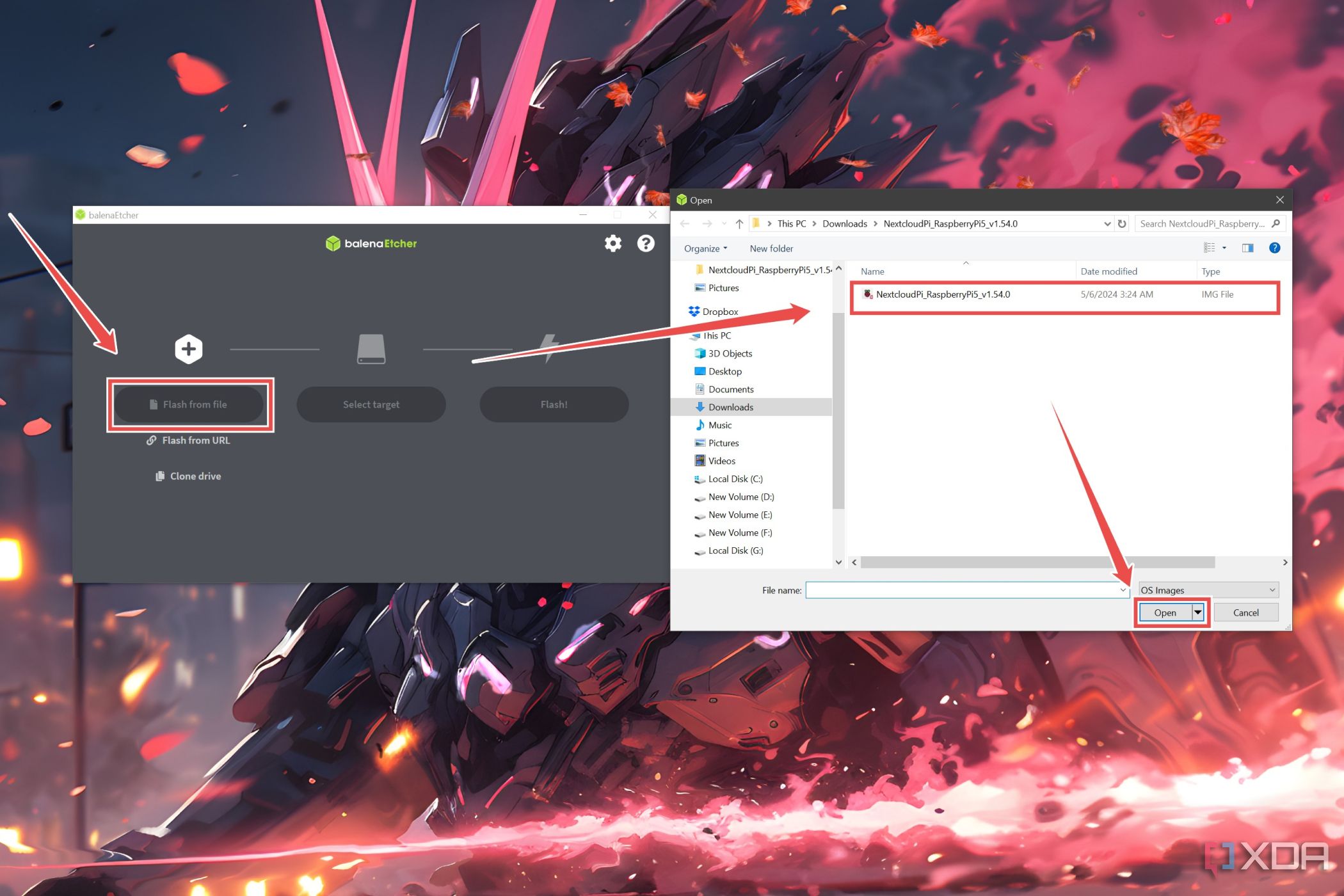Click horizontal scrollbar right arrow
Viewport: 1344px width, 896px height.
coord(1284,563)
